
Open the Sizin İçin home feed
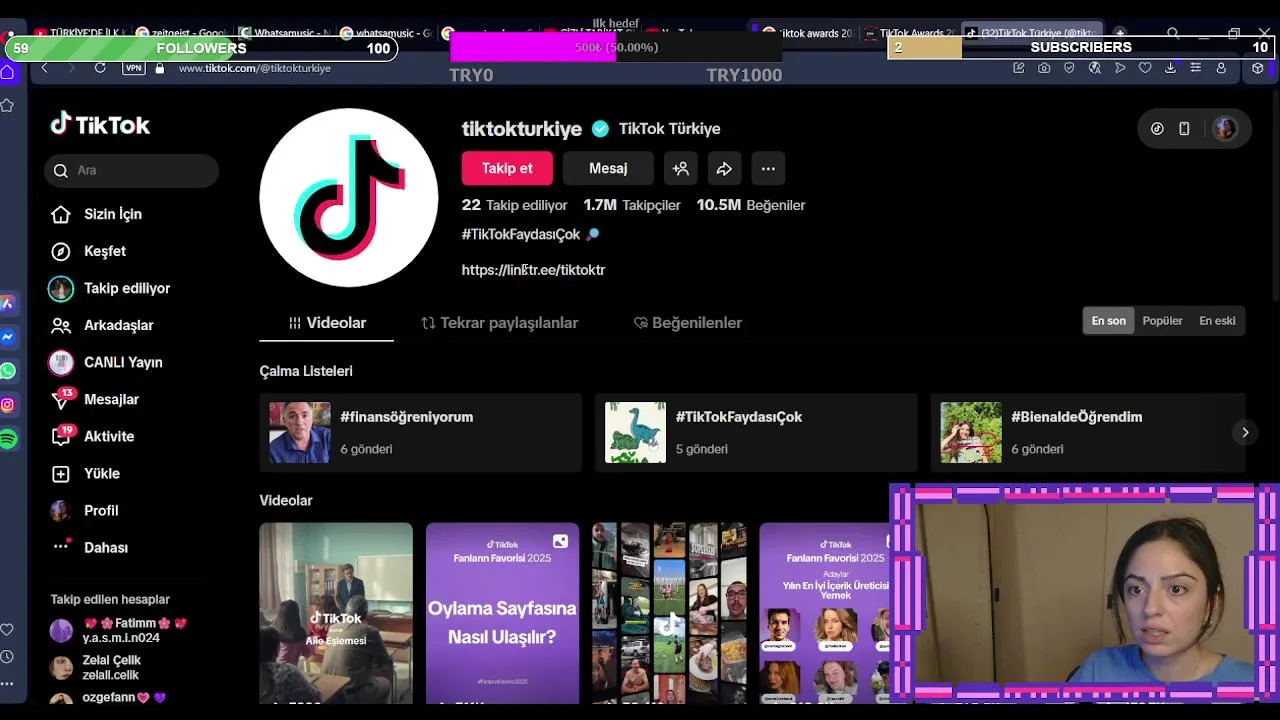(x=96, y=214)
